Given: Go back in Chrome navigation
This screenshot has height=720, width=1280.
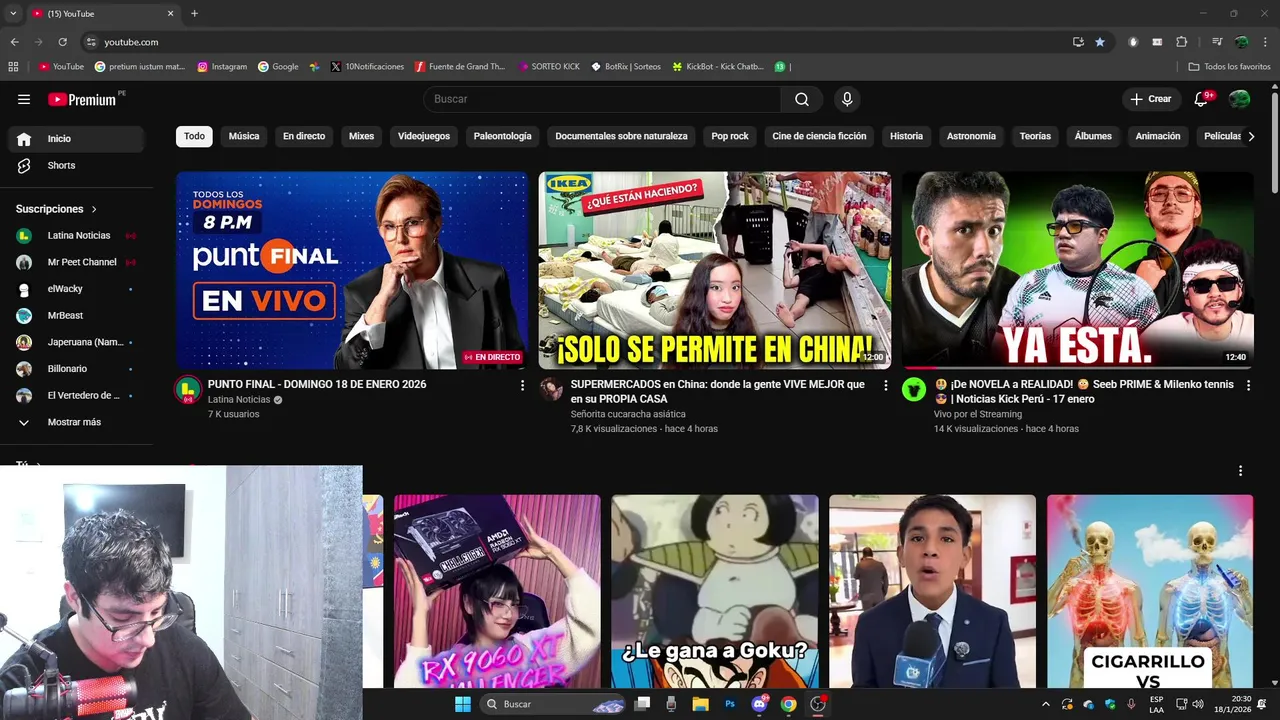Looking at the screenshot, I should point(14,42).
